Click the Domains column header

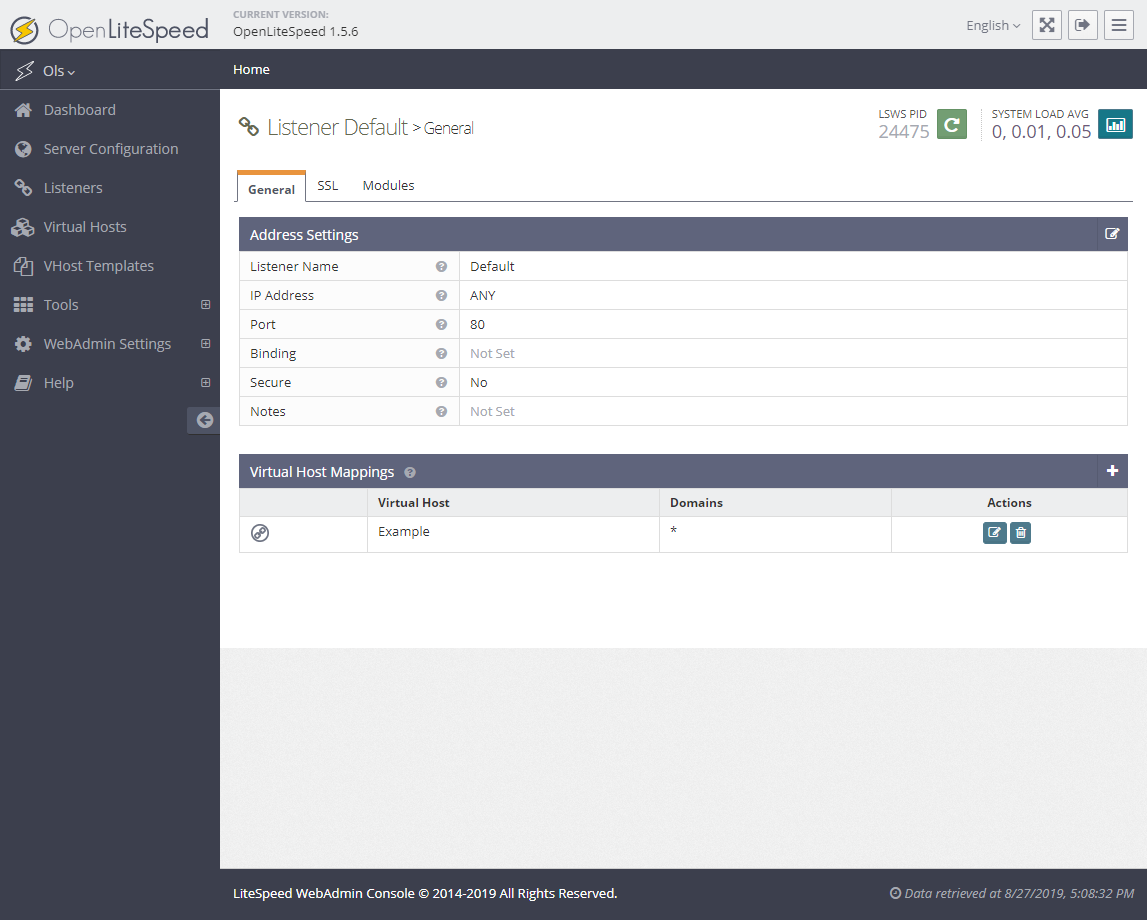(x=696, y=503)
